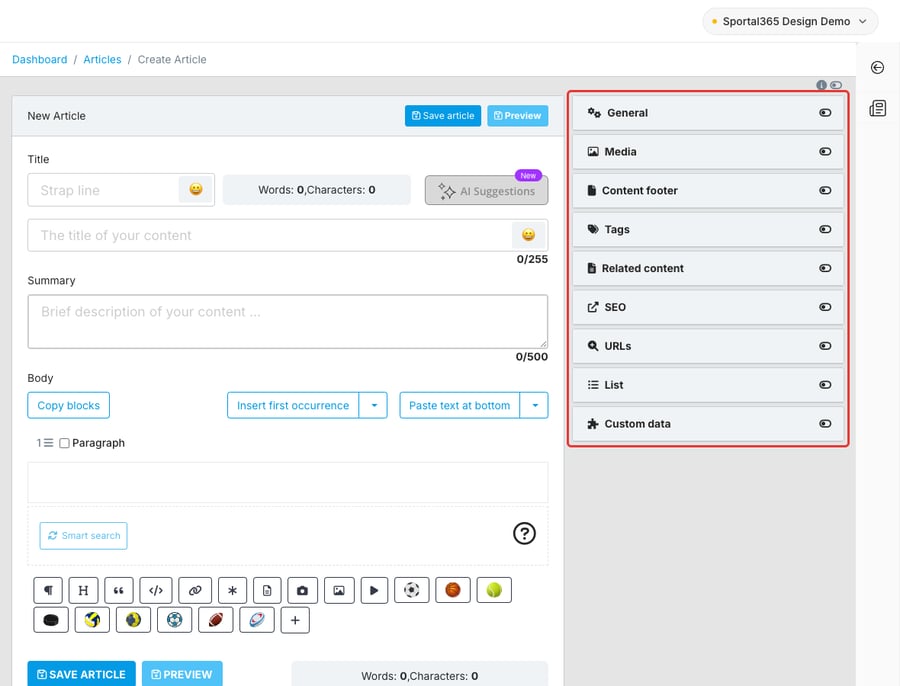The width and height of the screenshot is (900, 686).
Task: Go to Articles breadcrumb link
Action: point(102,60)
